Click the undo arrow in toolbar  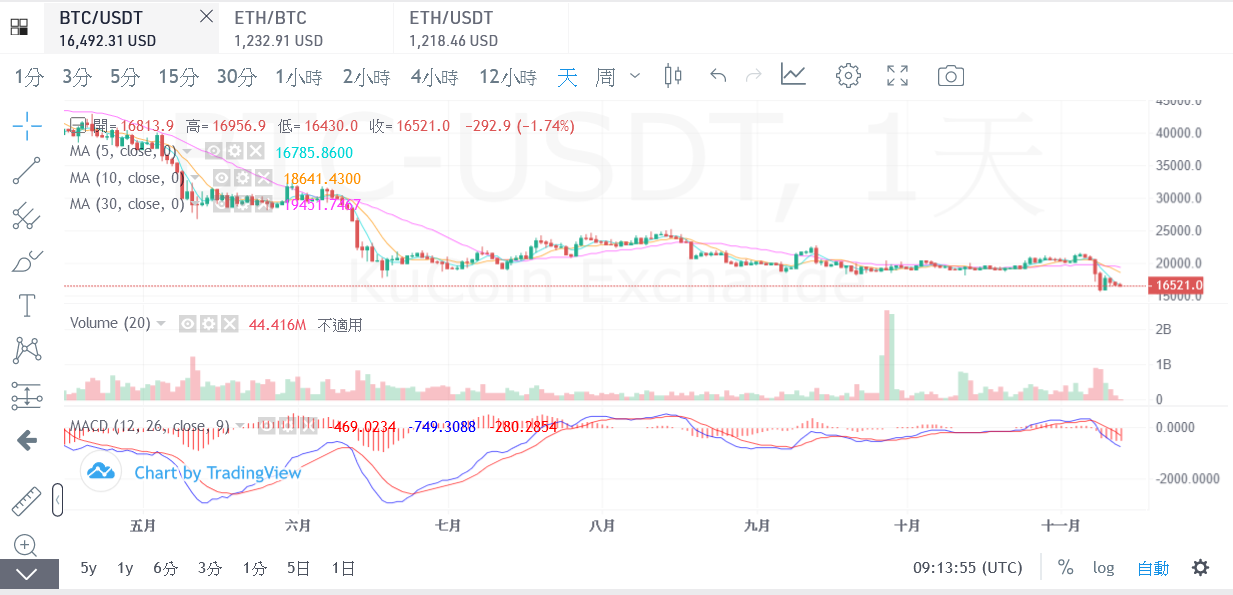717,76
